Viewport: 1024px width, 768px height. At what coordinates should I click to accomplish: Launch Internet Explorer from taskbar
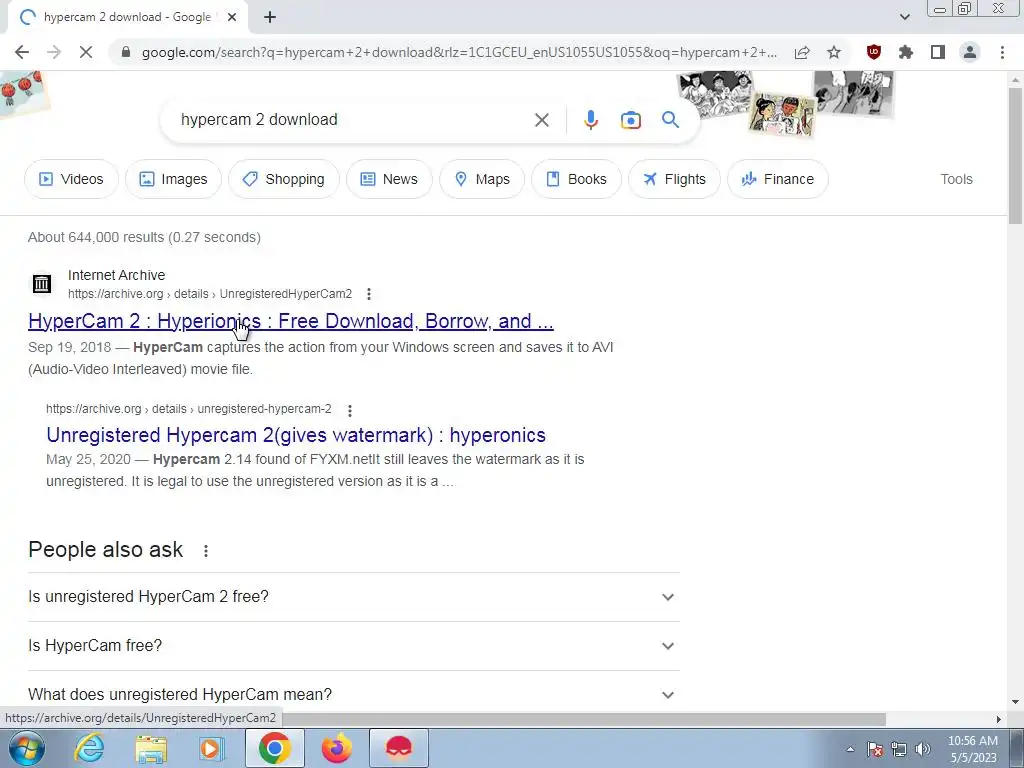coord(89,748)
